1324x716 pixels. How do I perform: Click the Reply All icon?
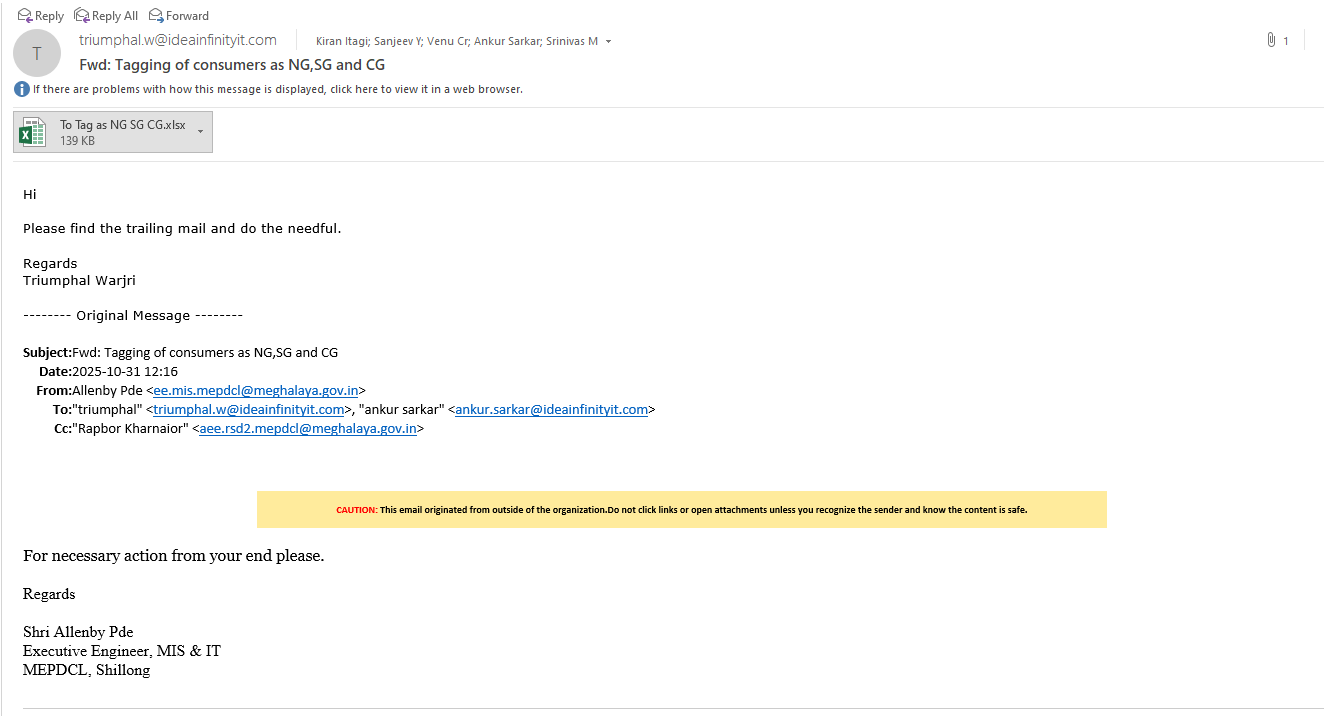(x=82, y=15)
